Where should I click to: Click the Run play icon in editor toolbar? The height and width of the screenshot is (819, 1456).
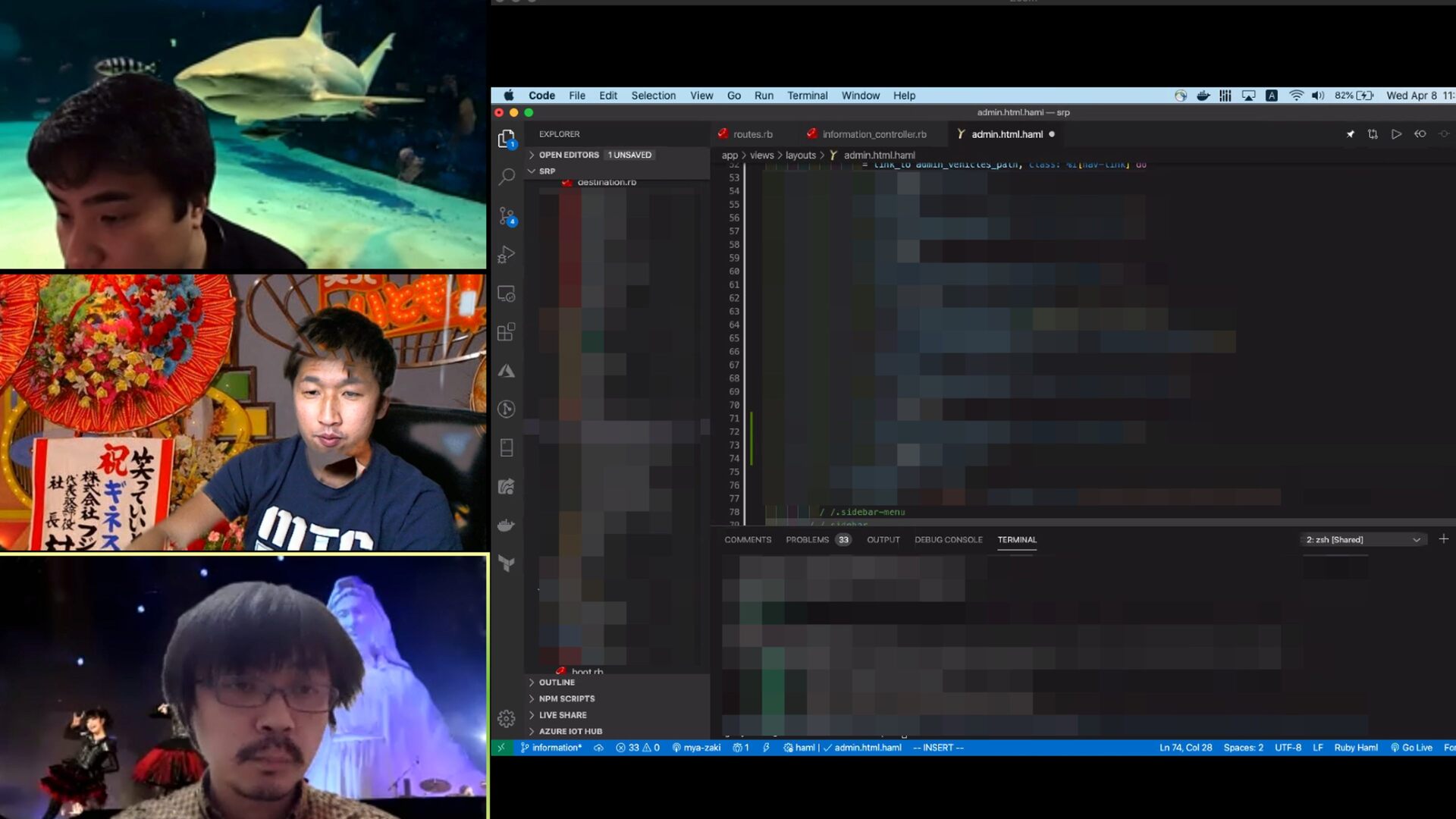click(x=1396, y=134)
